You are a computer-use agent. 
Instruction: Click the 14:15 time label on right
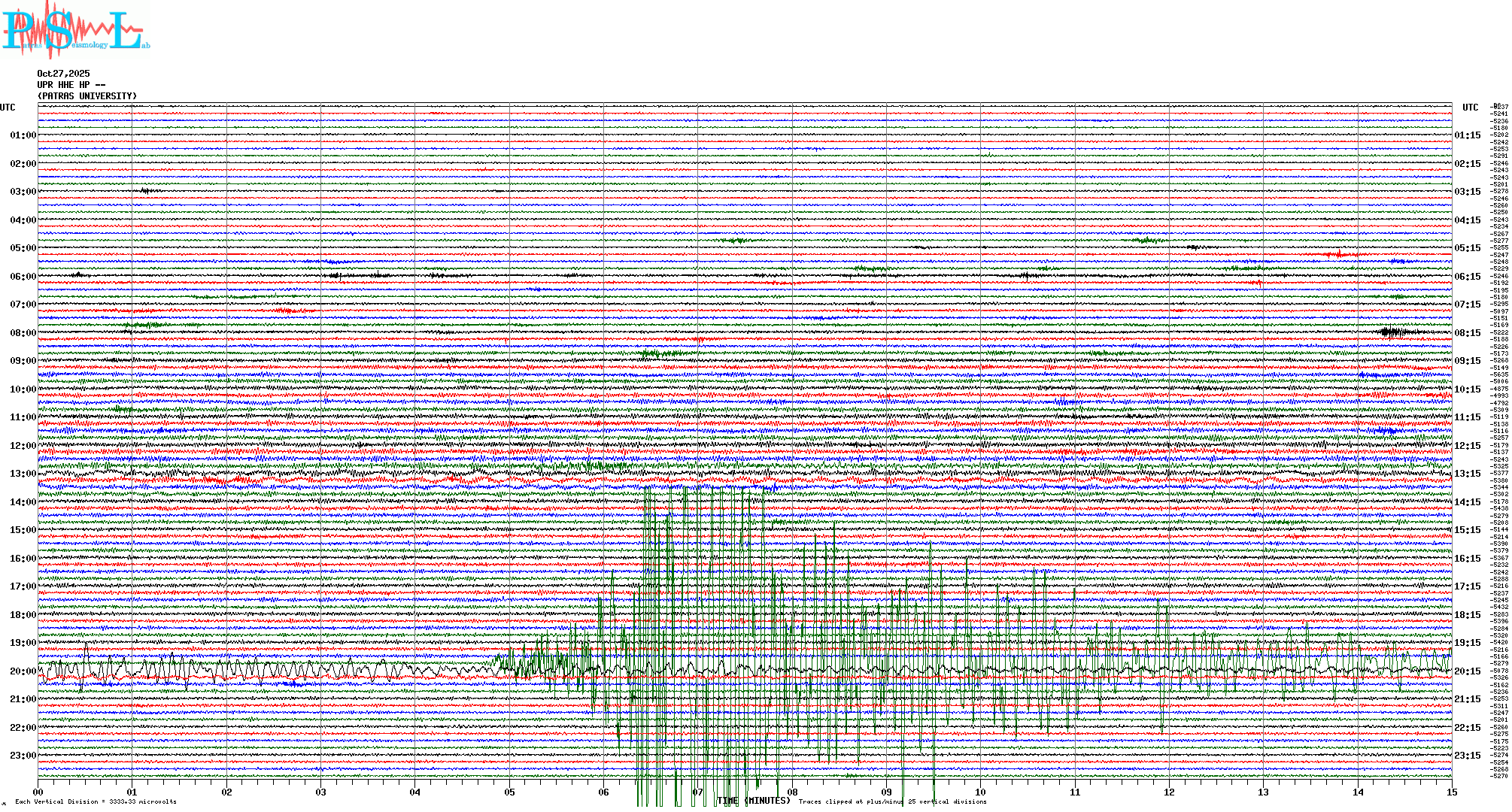pyautogui.click(x=1467, y=502)
